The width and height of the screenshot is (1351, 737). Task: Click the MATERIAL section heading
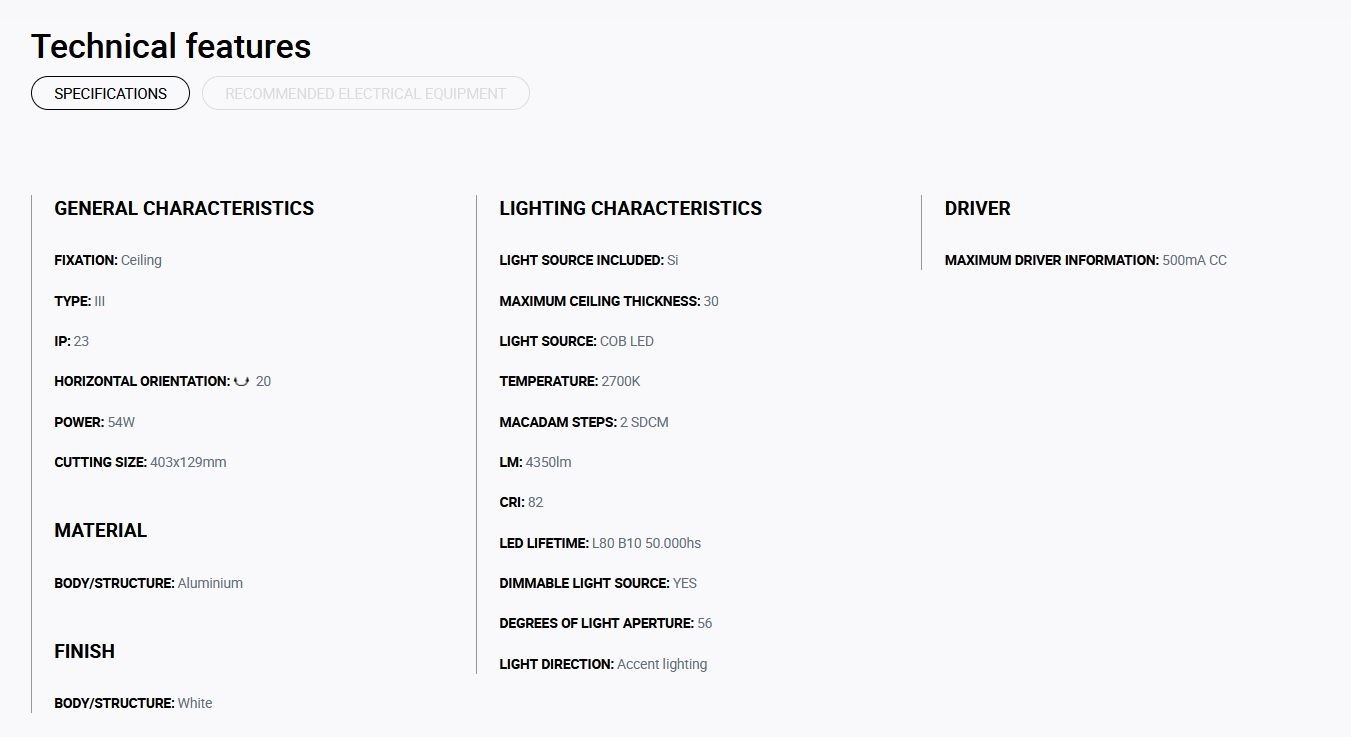[x=100, y=530]
